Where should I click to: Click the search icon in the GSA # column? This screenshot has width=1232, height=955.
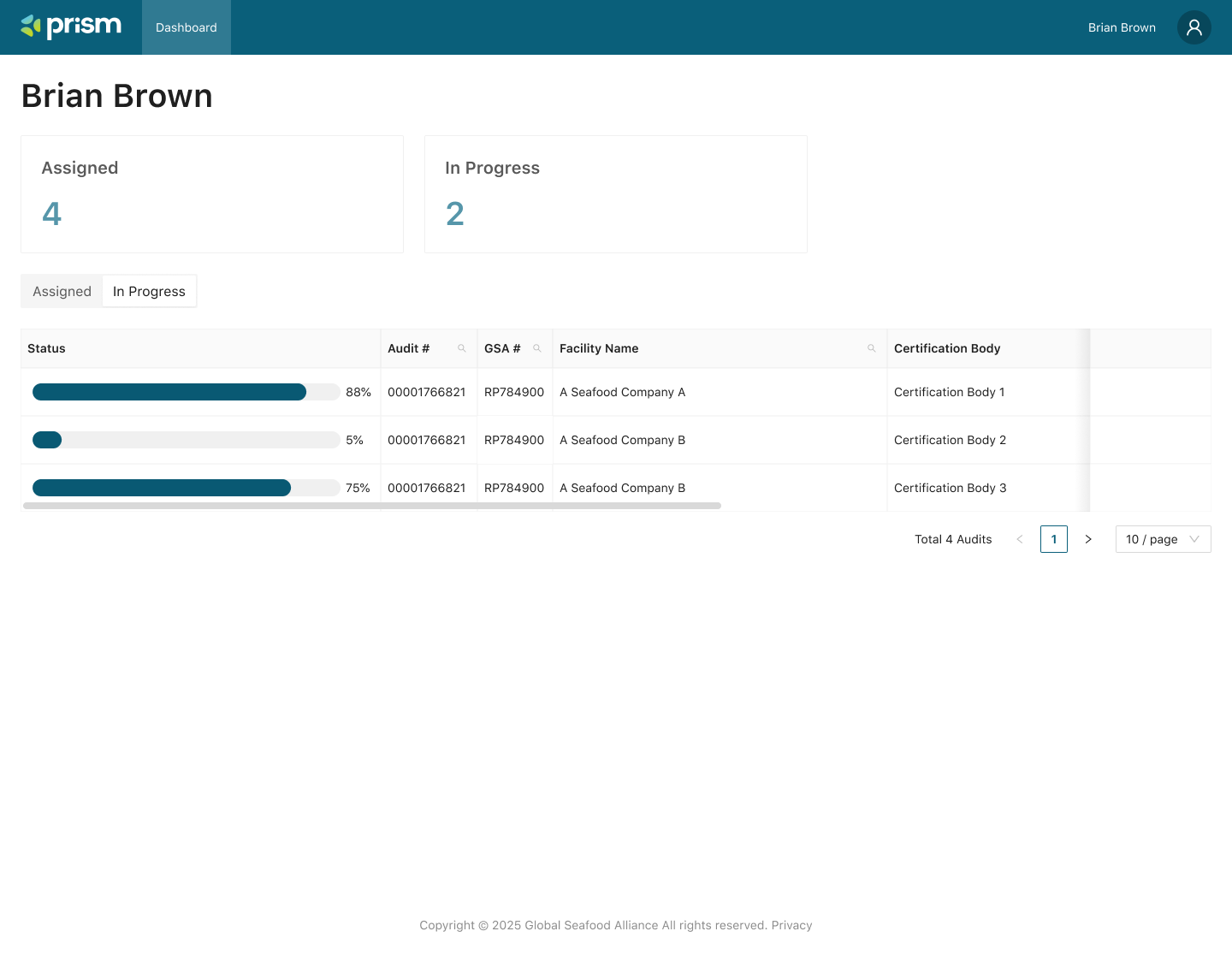click(537, 348)
